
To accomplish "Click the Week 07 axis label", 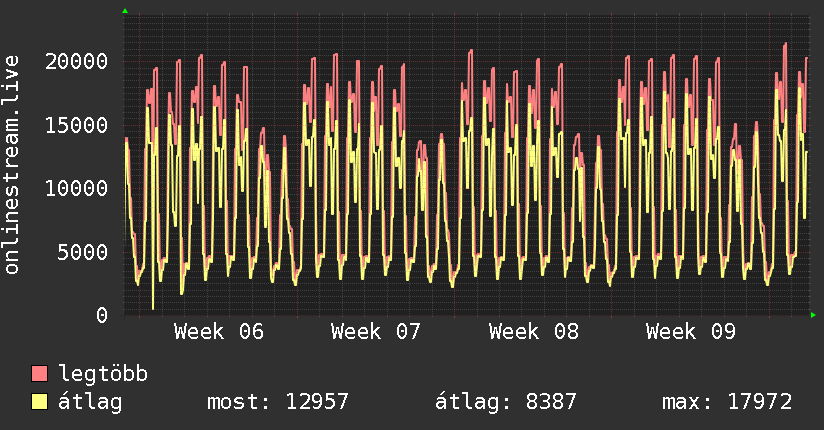I will [x=376, y=332].
